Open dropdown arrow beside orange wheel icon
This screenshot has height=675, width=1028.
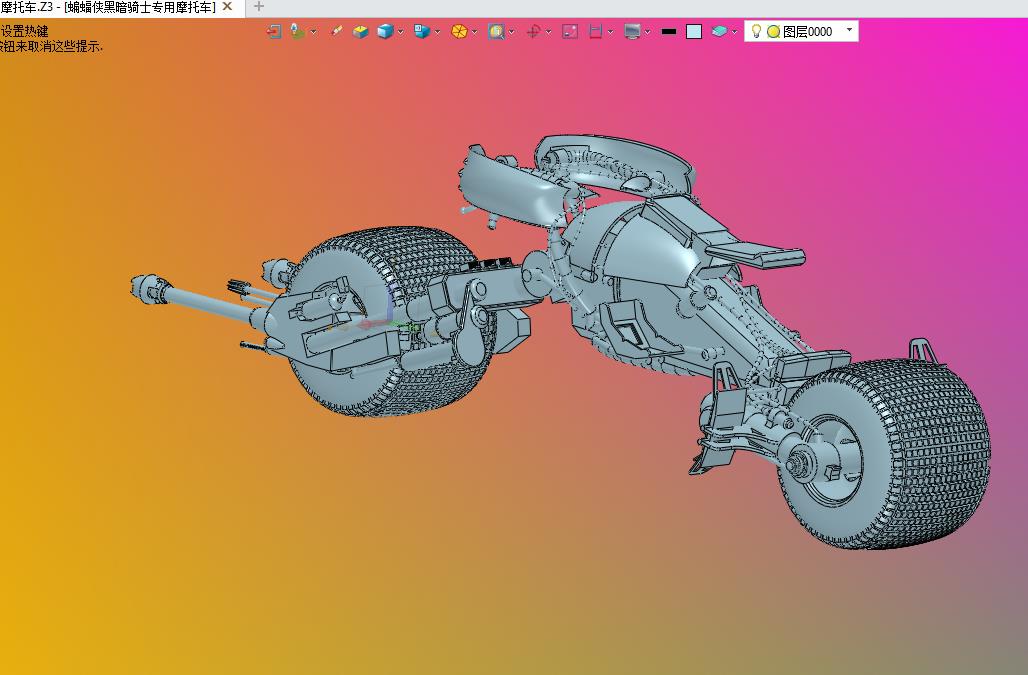point(474,31)
